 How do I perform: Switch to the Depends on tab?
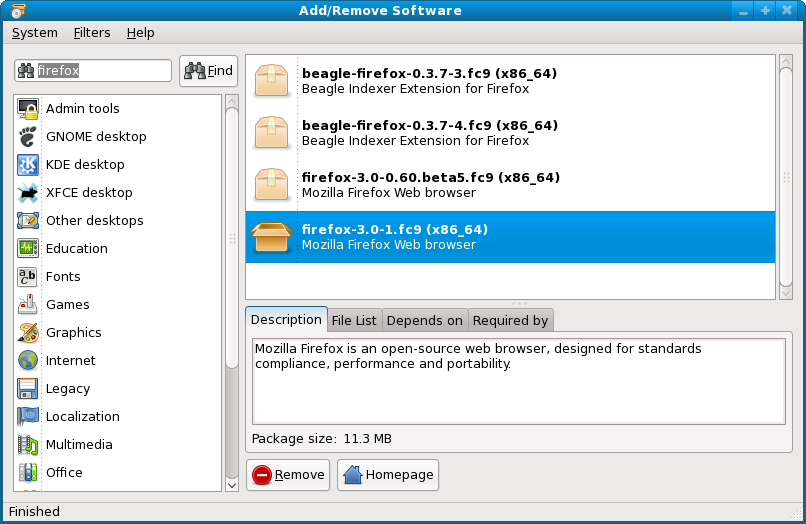tap(425, 321)
